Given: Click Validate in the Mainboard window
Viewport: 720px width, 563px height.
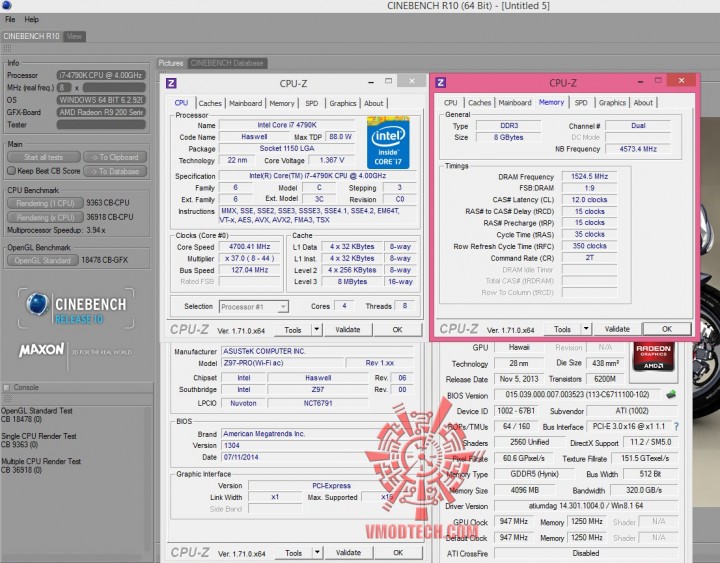Looking at the screenshot, I should tap(348, 552).
